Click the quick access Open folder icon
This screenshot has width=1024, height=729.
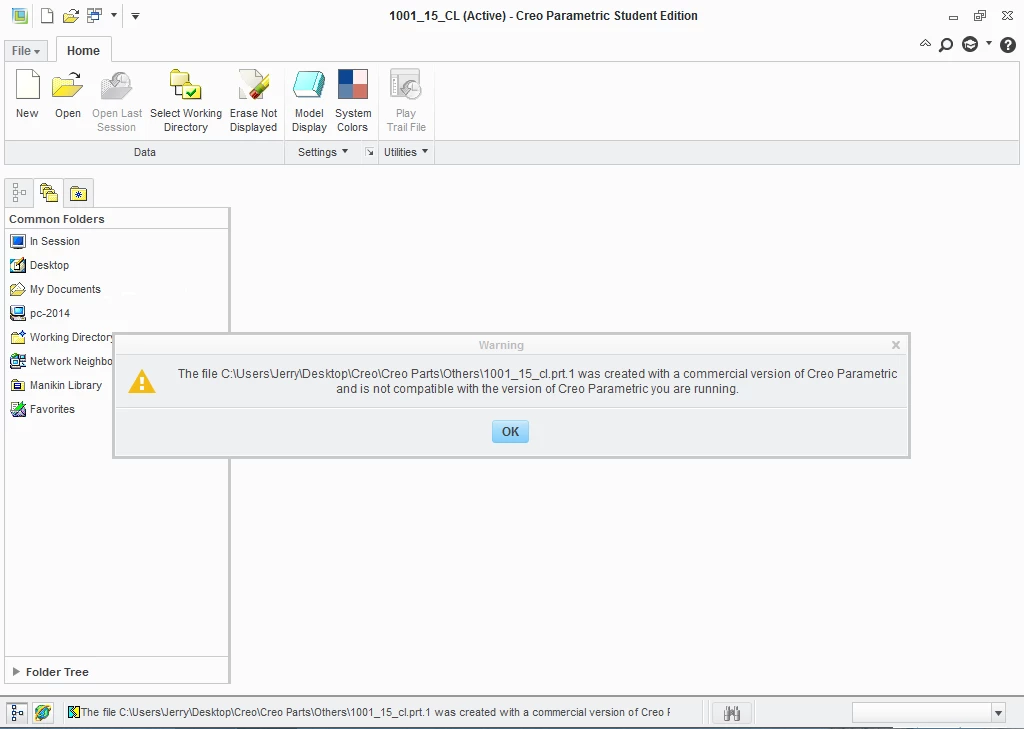pos(71,16)
